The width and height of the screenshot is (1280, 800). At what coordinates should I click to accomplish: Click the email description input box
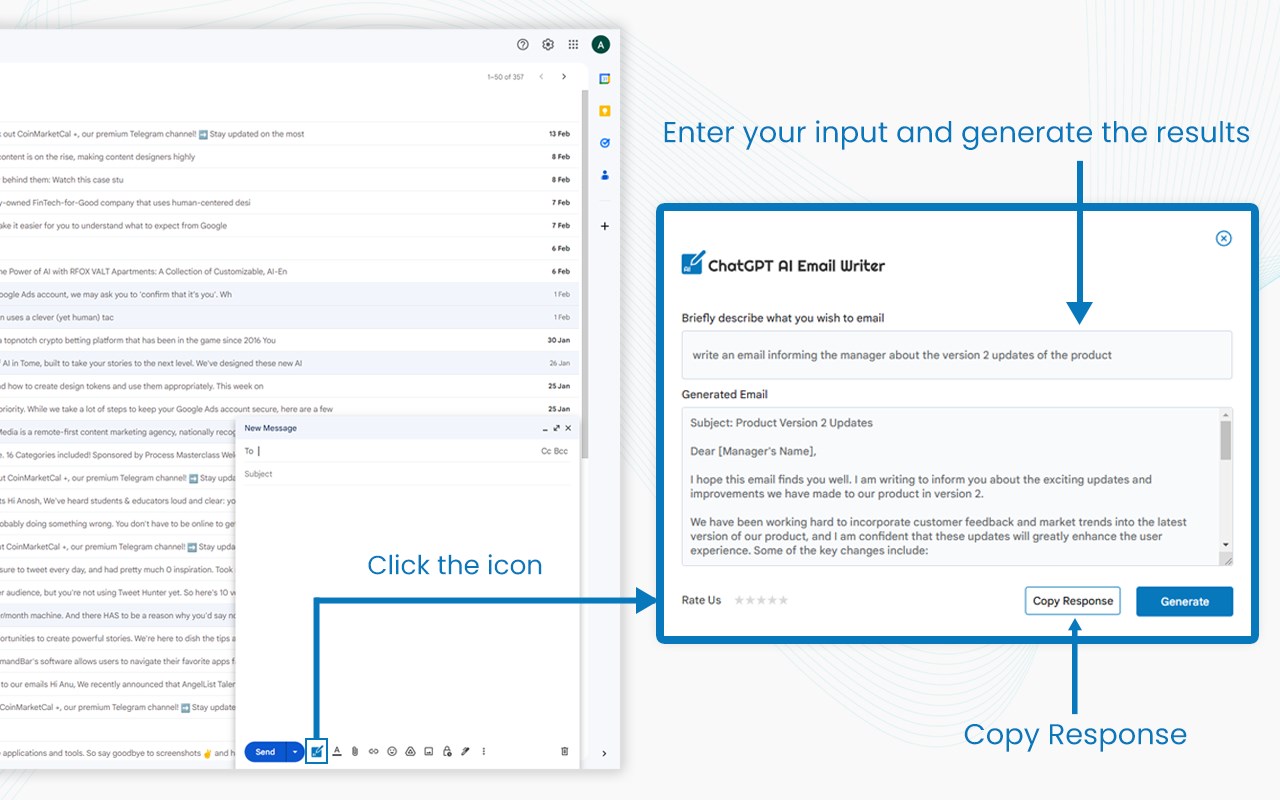click(x=957, y=355)
